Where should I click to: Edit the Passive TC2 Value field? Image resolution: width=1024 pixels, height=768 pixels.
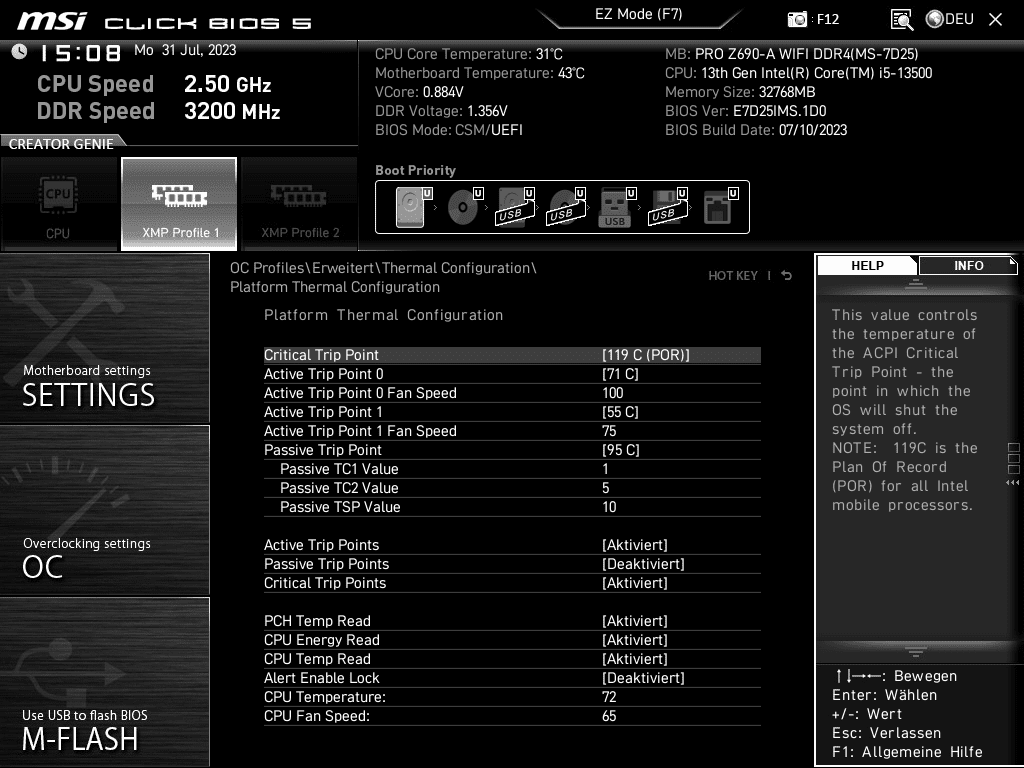[512, 488]
